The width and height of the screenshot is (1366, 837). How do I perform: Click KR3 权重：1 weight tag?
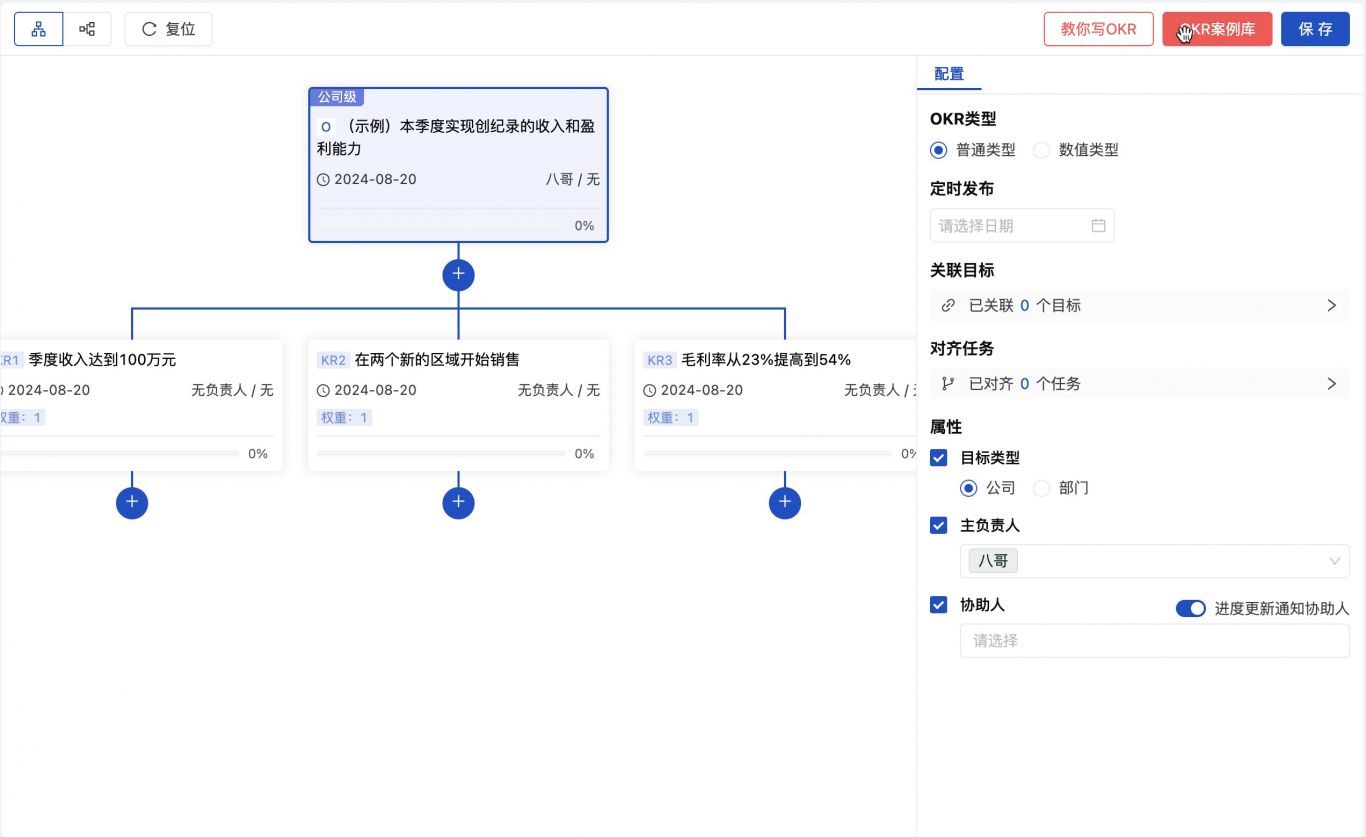(671, 418)
